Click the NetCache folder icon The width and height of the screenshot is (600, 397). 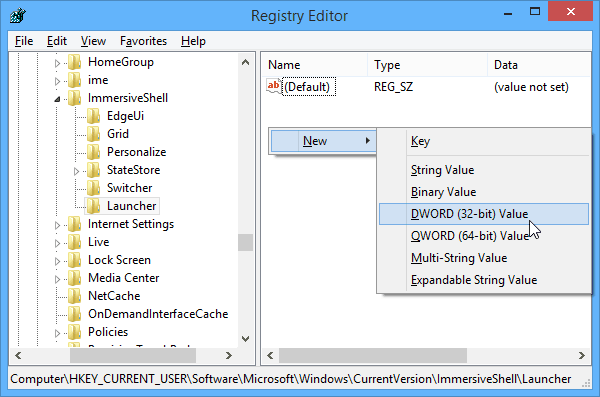coord(75,296)
